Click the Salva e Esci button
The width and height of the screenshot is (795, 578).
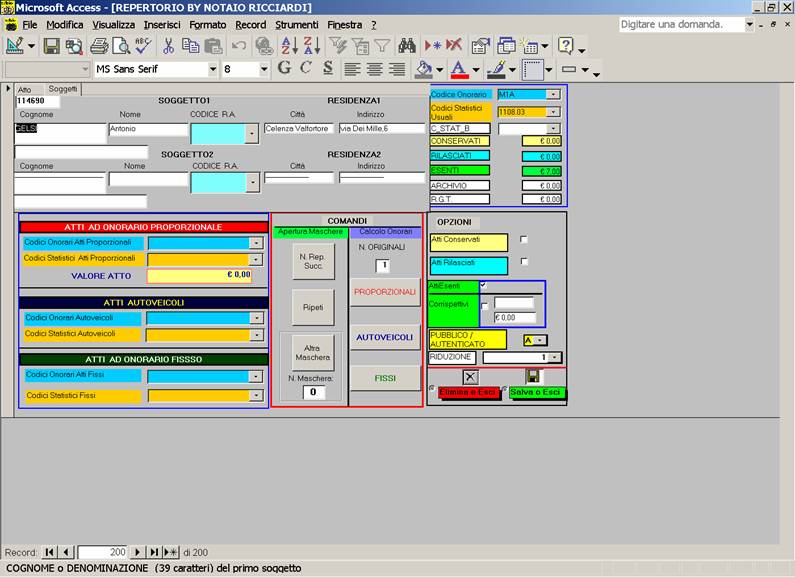(535, 392)
